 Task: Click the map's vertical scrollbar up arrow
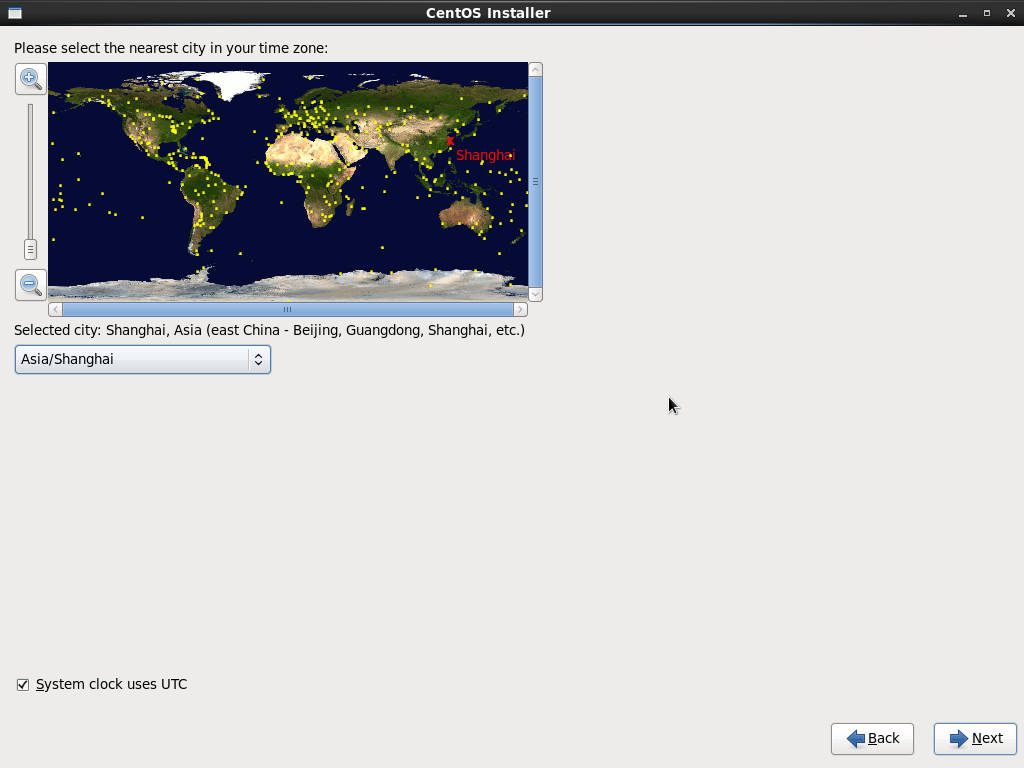(x=536, y=69)
